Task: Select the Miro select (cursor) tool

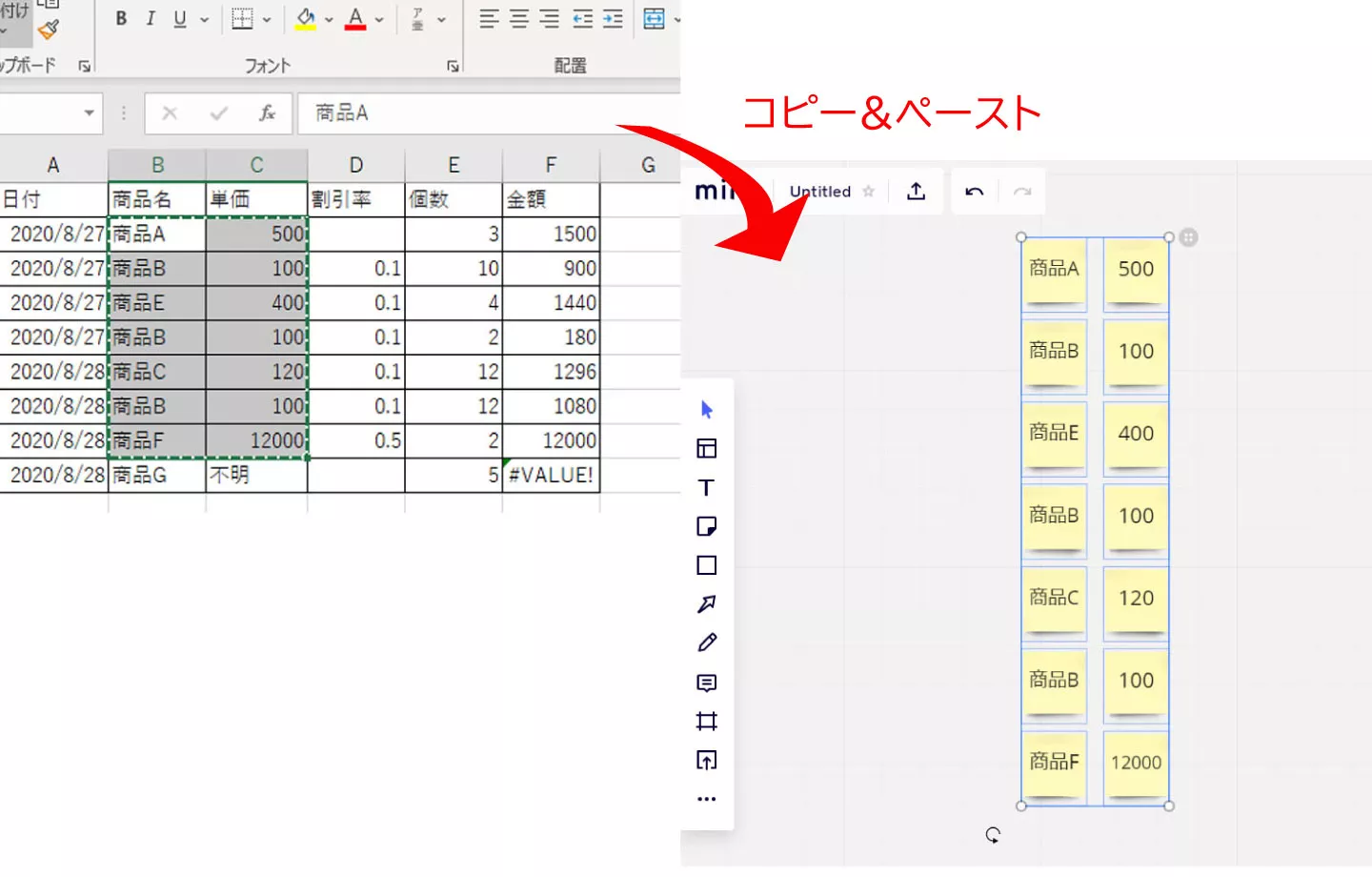Action: [x=707, y=410]
